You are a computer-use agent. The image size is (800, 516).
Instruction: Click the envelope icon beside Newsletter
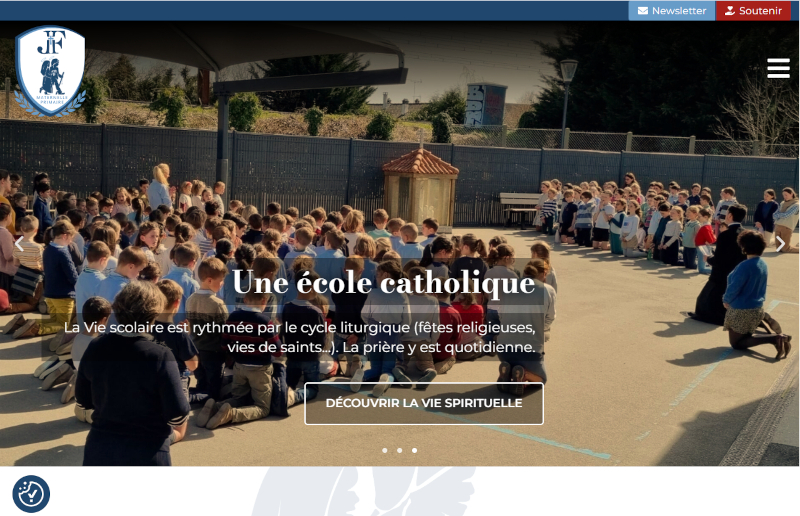coord(643,11)
